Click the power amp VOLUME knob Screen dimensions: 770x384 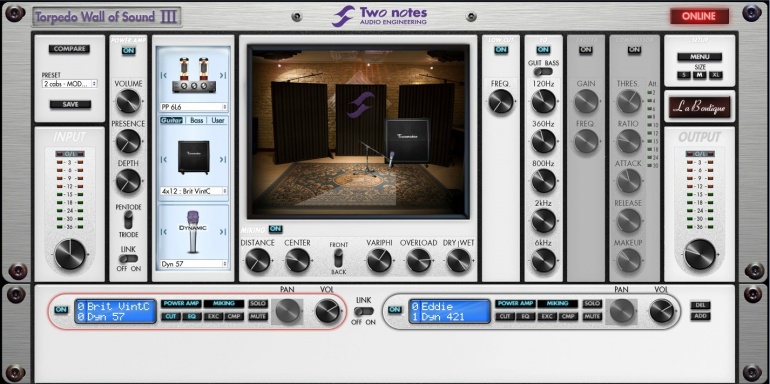(128, 102)
